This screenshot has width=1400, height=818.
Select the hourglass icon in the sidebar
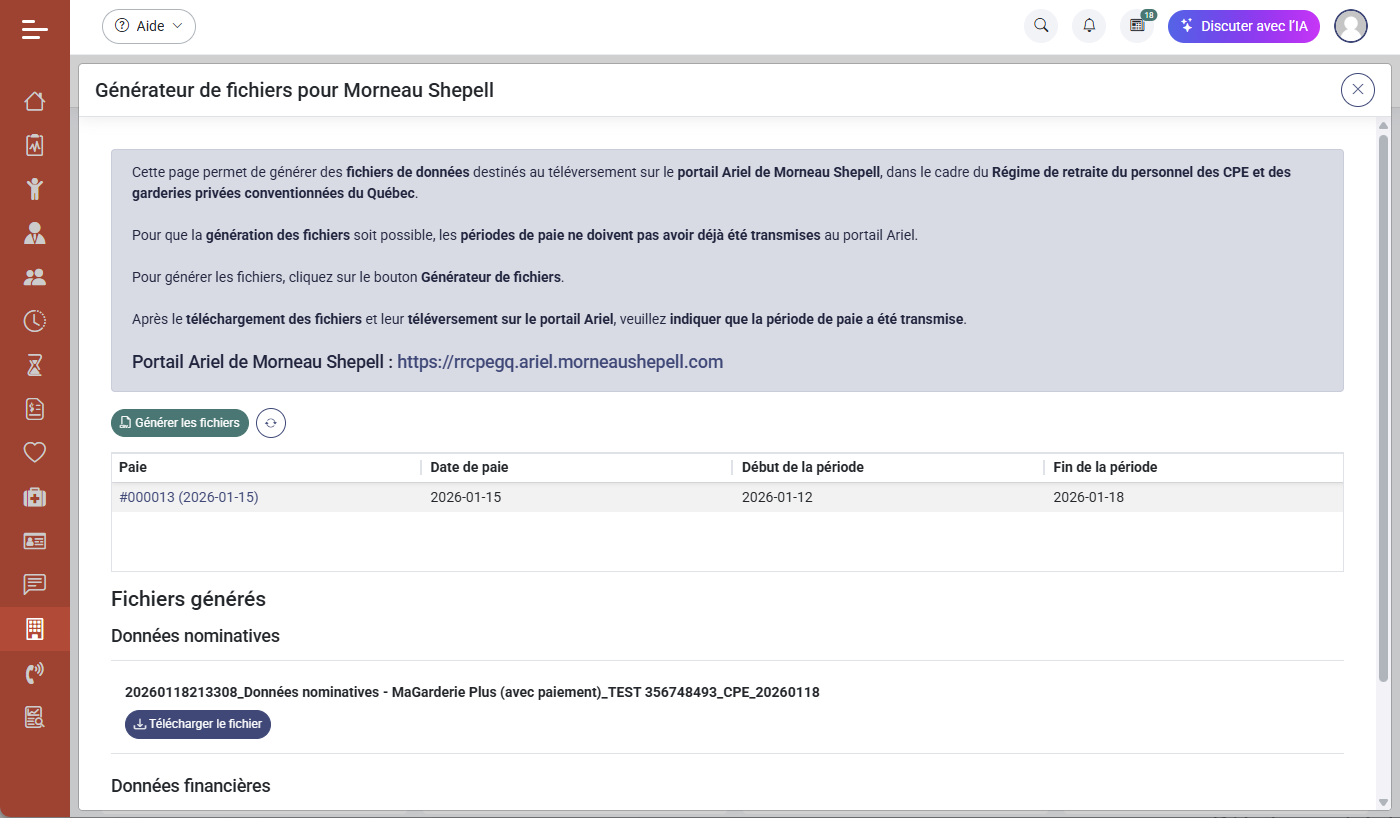(x=35, y=365)
